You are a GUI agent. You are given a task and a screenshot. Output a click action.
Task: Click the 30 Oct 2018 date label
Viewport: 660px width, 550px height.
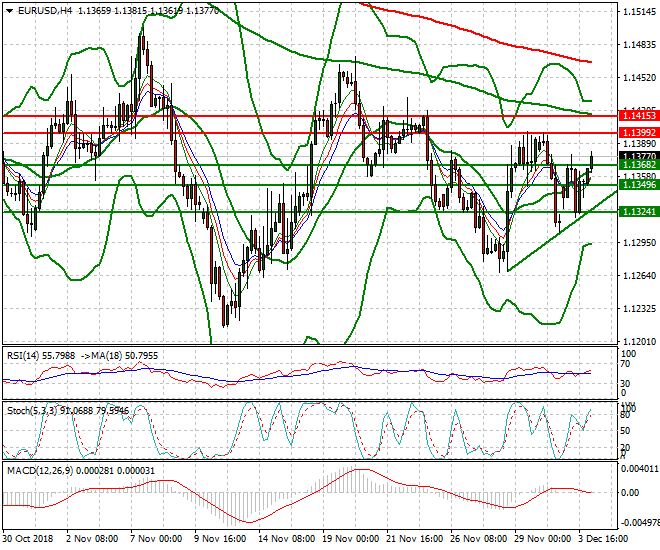28,538
